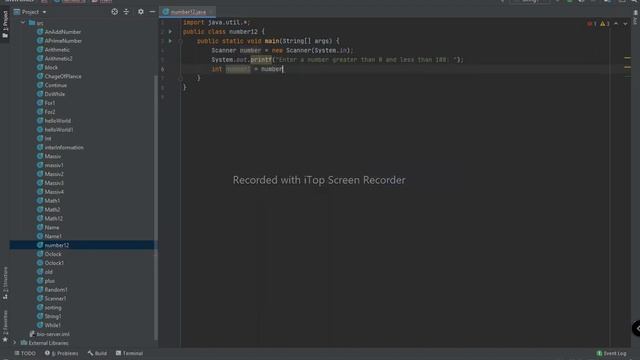
Task: Select While1 class in tree
Action: point(49,325)
